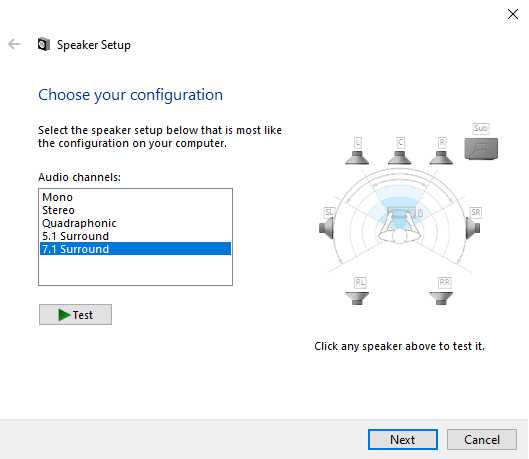Image resolution: width=529 pixels, height=459 pixels.
Task: Test the left front speaker icon
Action: 357,157
